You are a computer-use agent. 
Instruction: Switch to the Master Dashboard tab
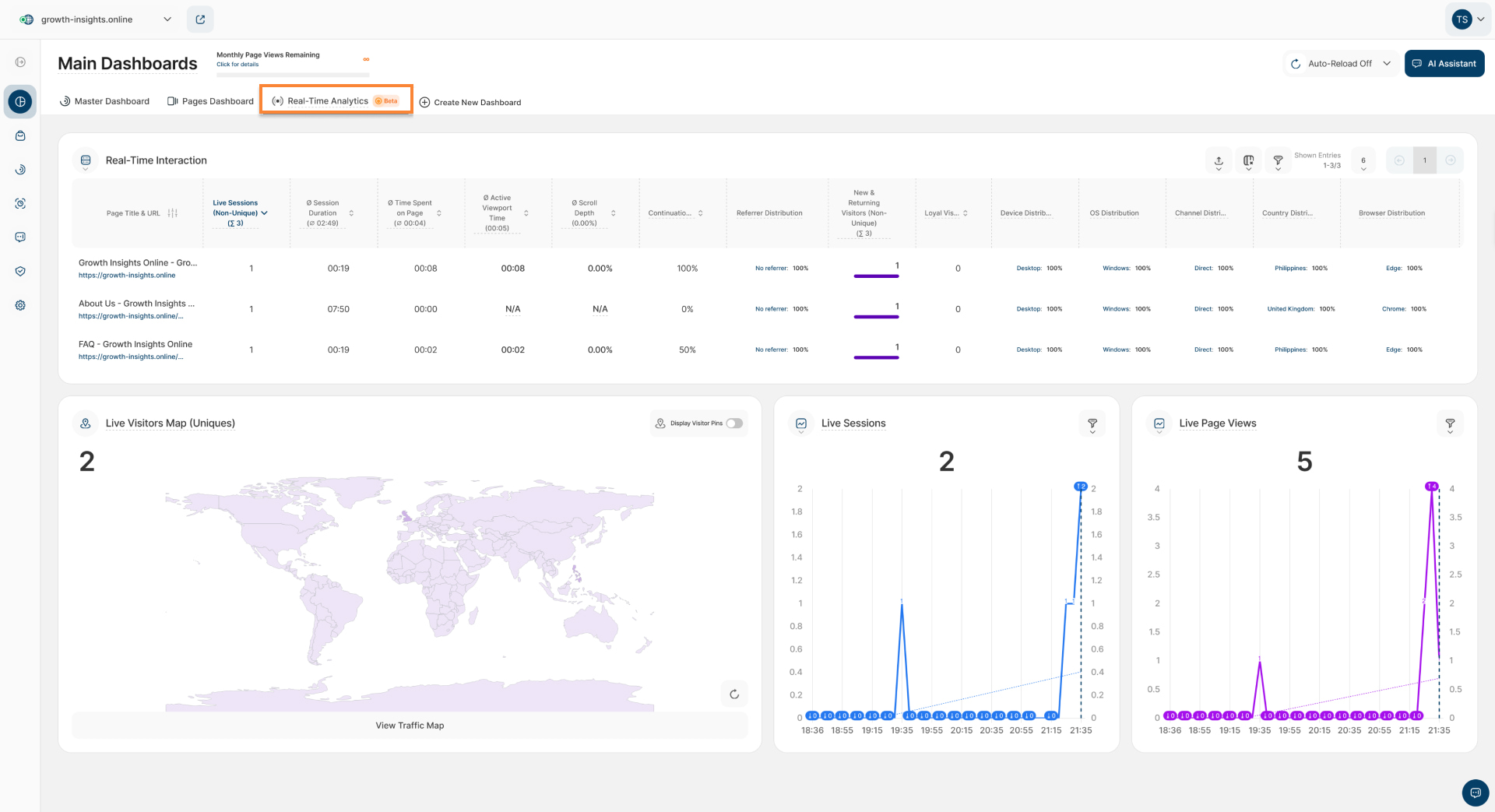(x=104, y=101)
